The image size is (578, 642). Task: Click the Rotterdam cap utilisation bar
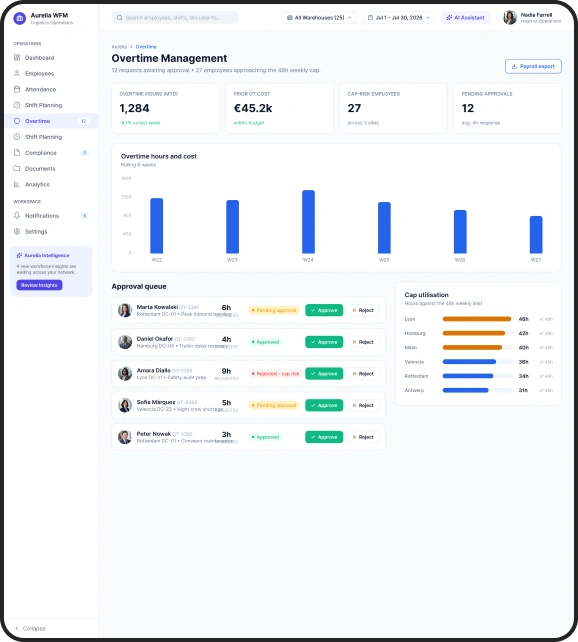[x=478, y=376]
